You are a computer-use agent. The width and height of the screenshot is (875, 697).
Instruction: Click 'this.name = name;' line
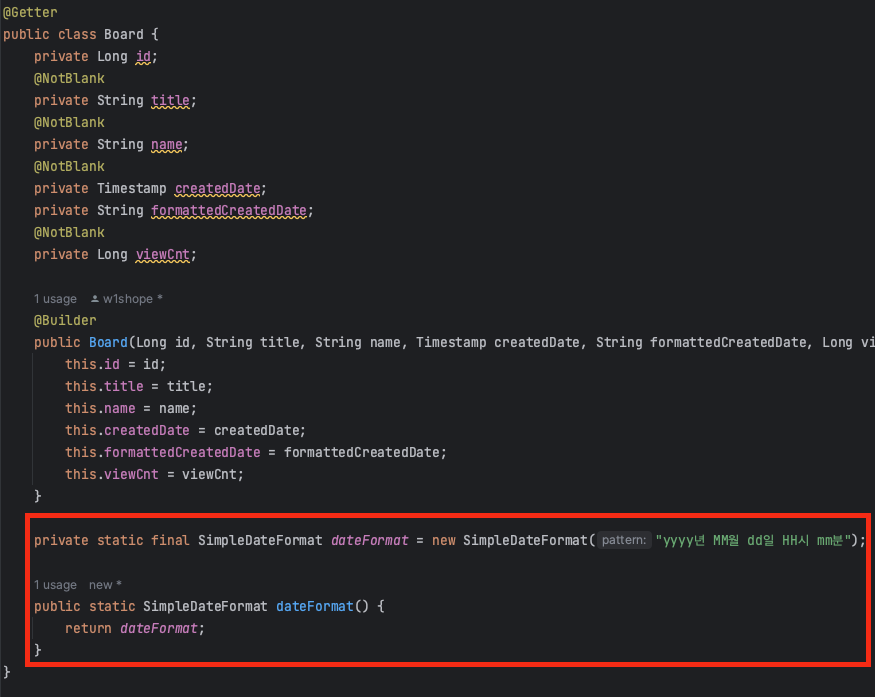(x=131, y=408)
